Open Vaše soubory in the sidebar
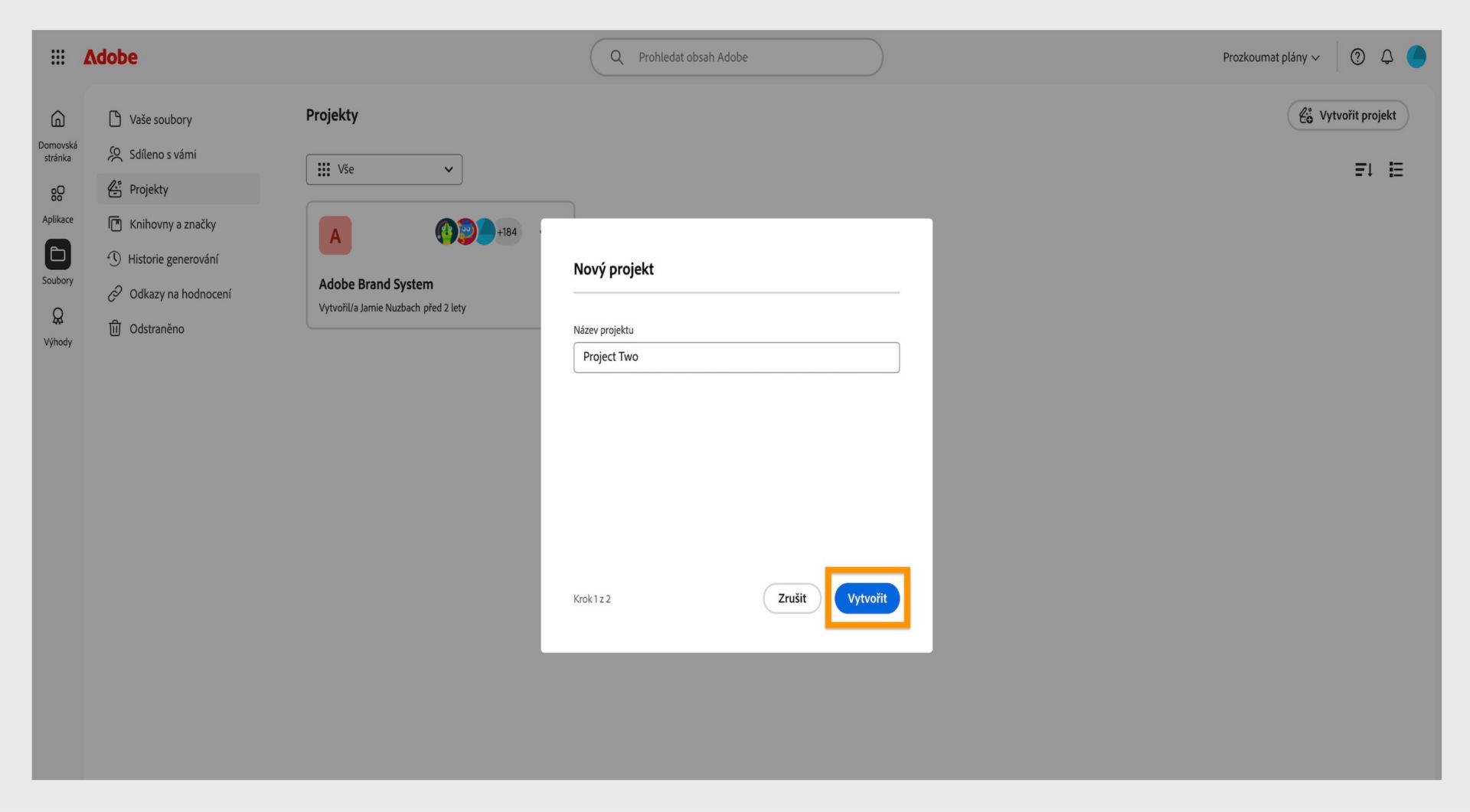 point(160,119)
